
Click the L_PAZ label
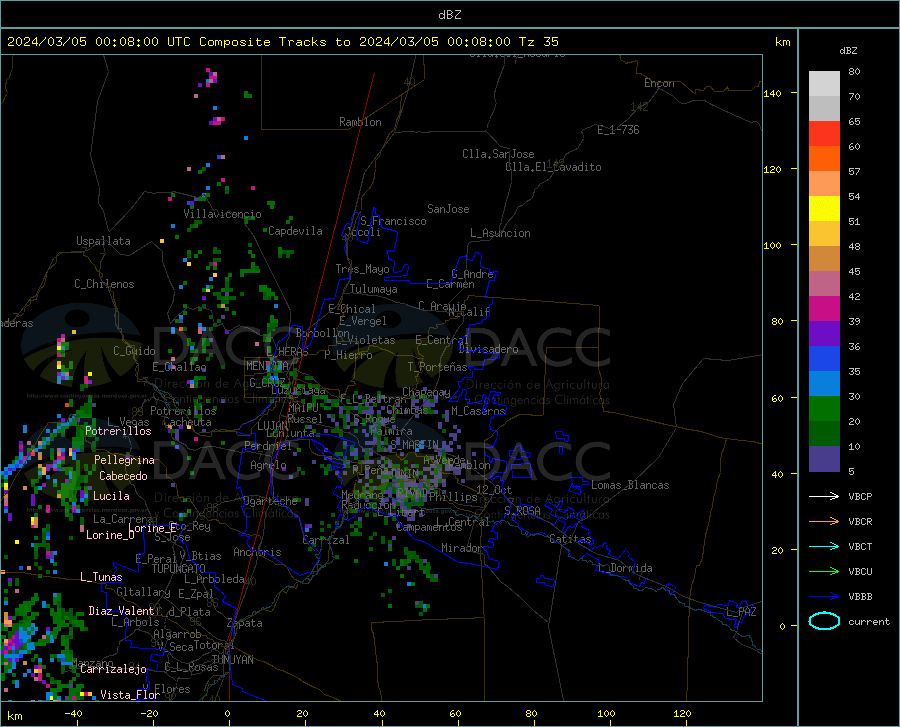coord(741,612)
